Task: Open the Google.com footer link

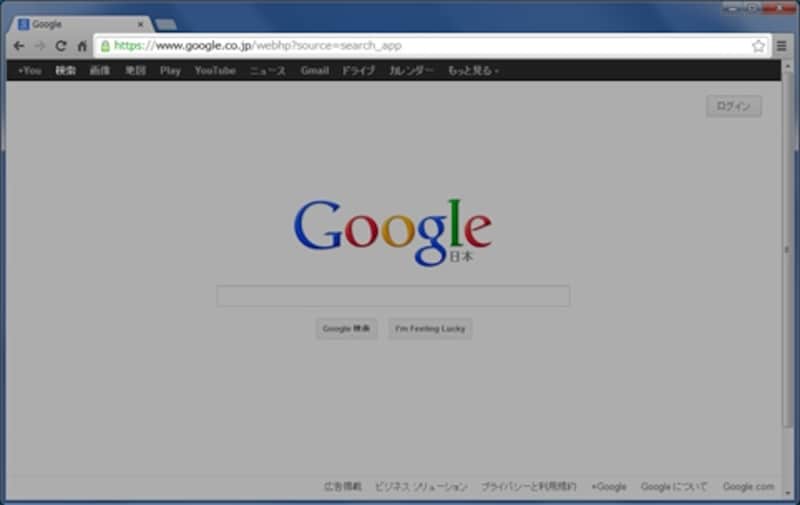Action: coord(748,487)
